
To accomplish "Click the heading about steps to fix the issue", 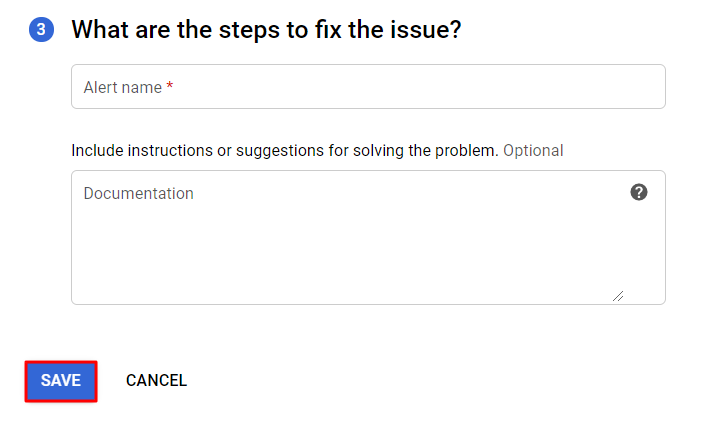I will (x=266, y=29).
